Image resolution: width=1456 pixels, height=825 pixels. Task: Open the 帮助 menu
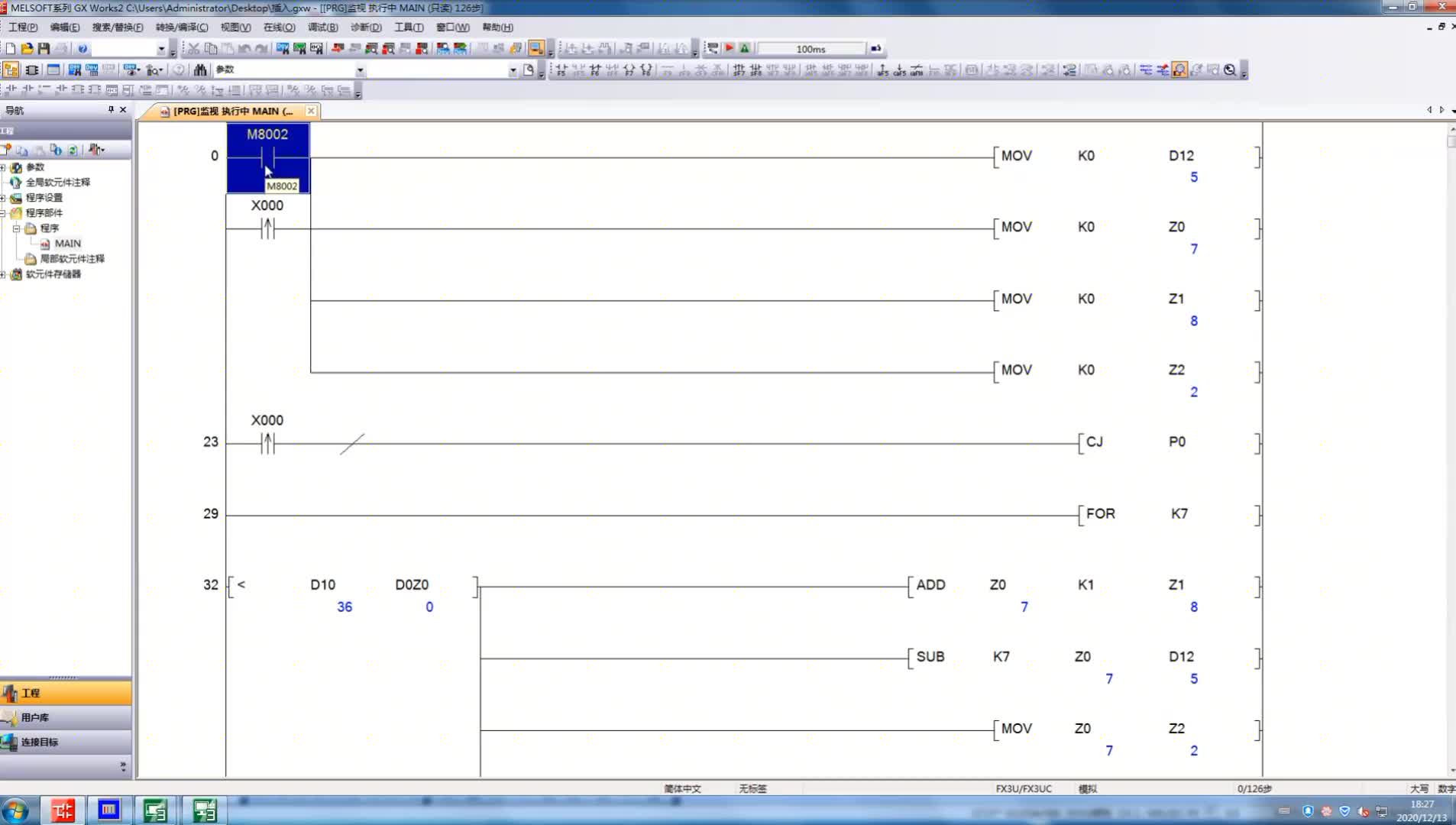tap(497, 27)
